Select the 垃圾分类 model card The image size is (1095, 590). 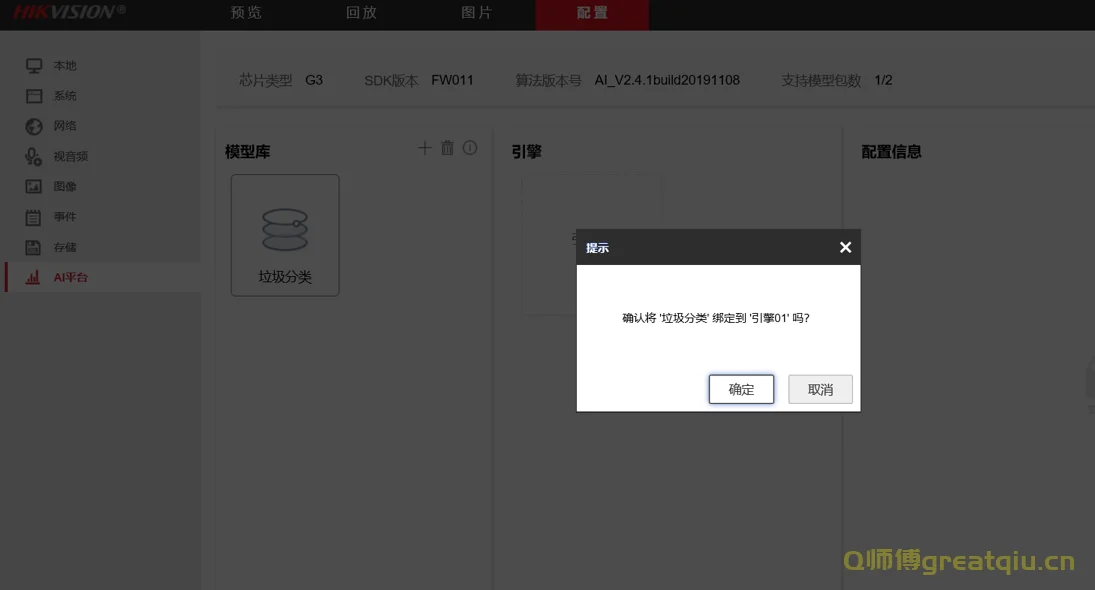285,235
